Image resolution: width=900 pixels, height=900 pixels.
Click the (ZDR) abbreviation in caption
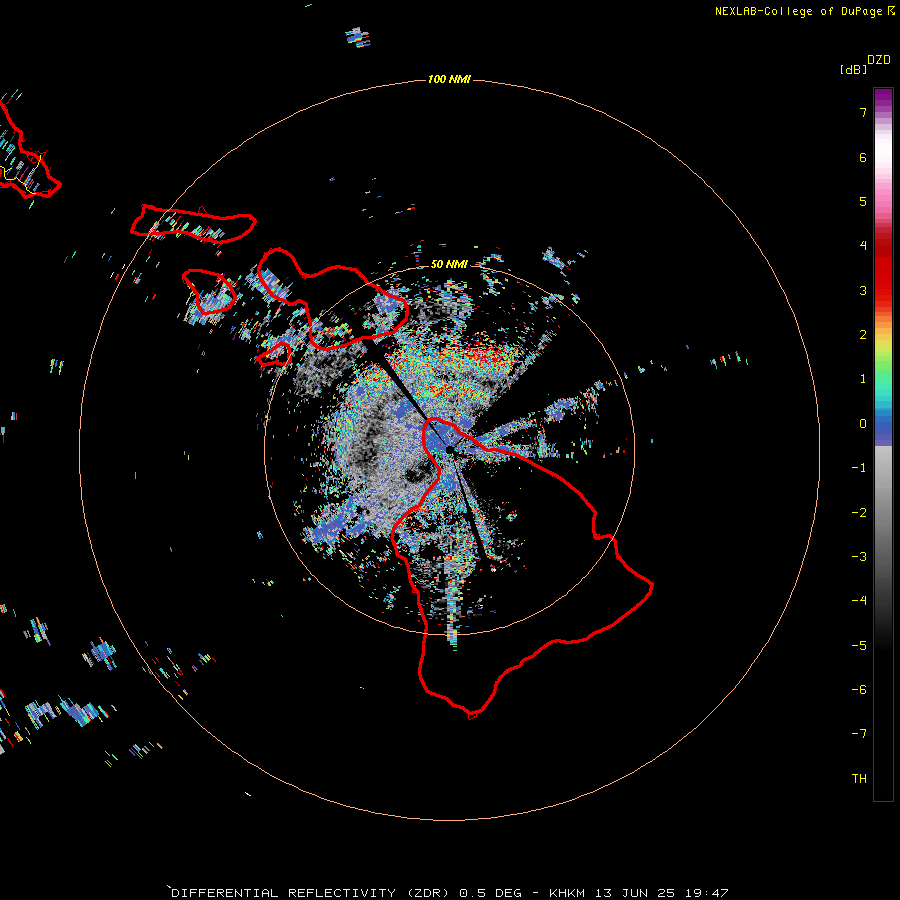[x=428, y=893]
